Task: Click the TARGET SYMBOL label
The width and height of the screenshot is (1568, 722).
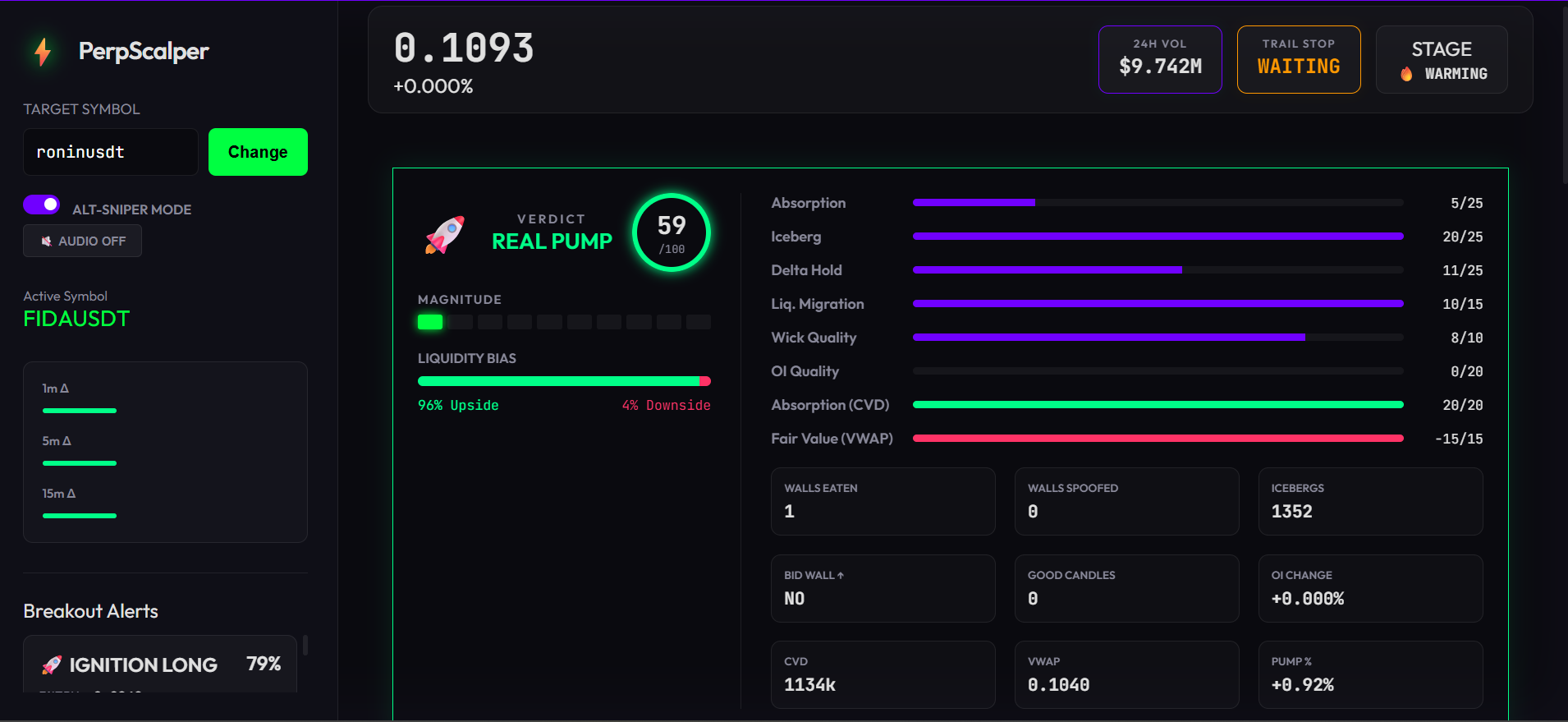Action: click(81, 109)
